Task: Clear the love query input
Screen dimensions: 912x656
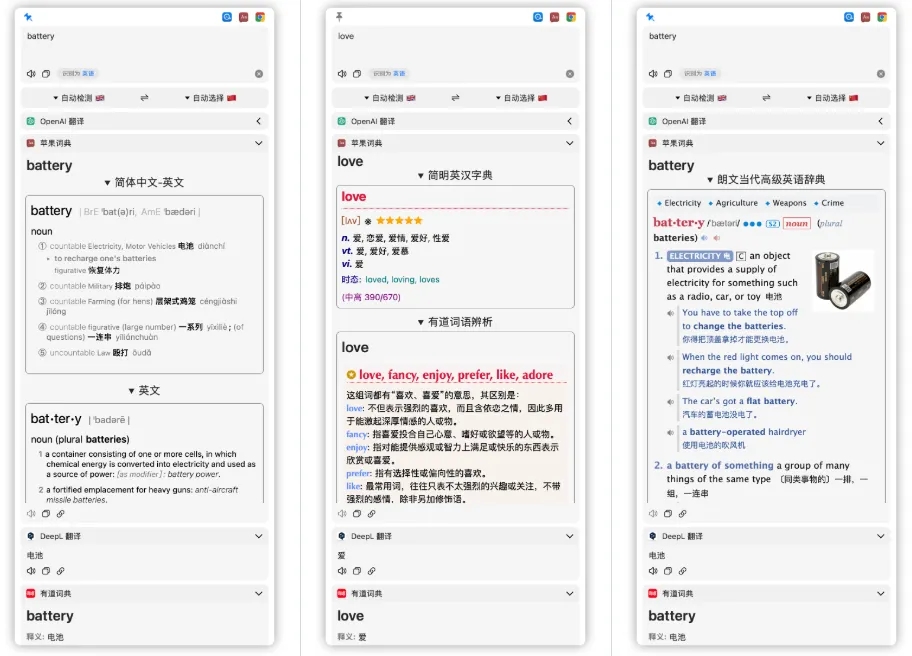Action: pyautogui.click(x=570, y=74)
